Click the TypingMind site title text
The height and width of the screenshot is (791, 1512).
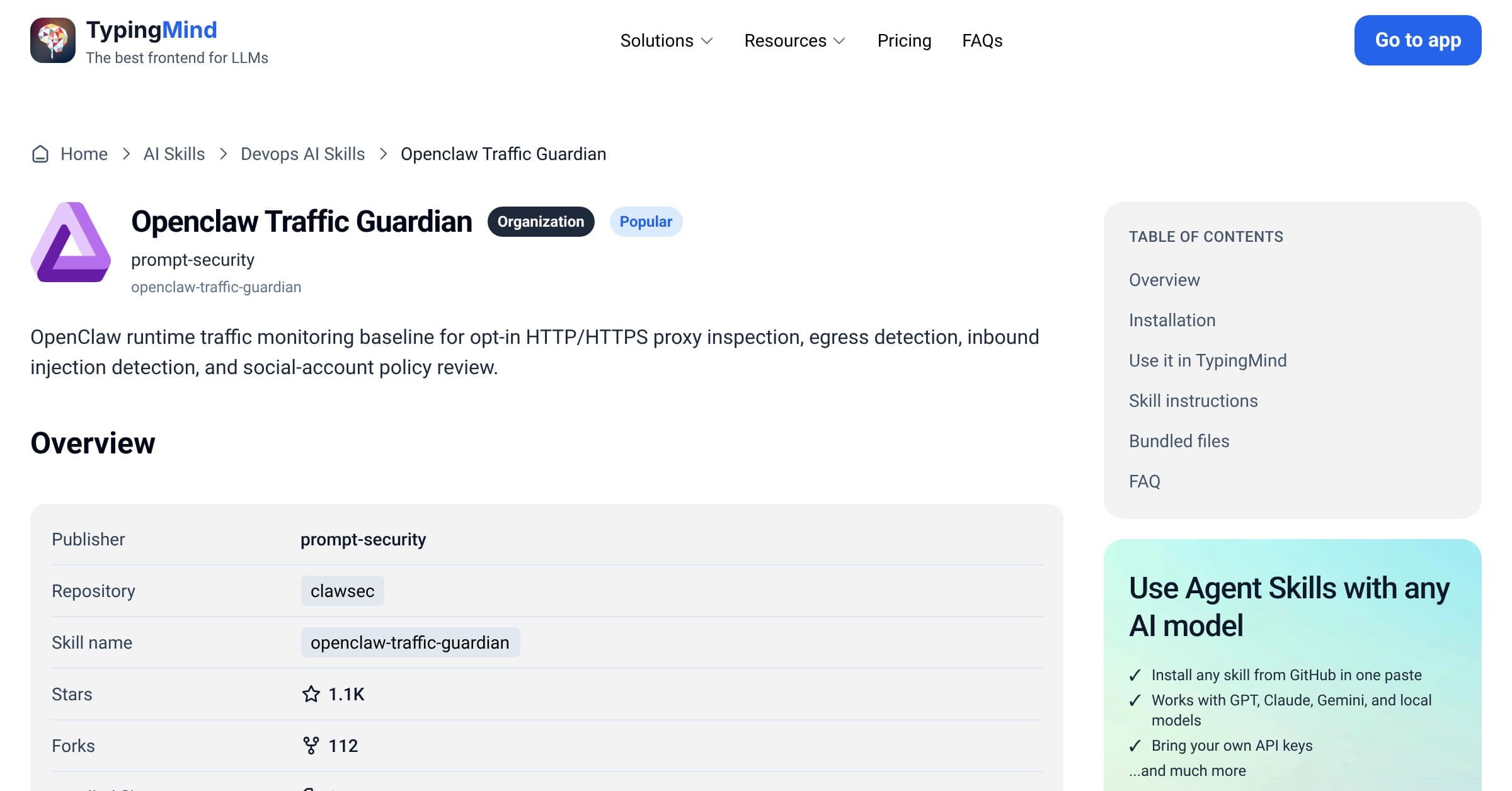(x=151, y=30)
